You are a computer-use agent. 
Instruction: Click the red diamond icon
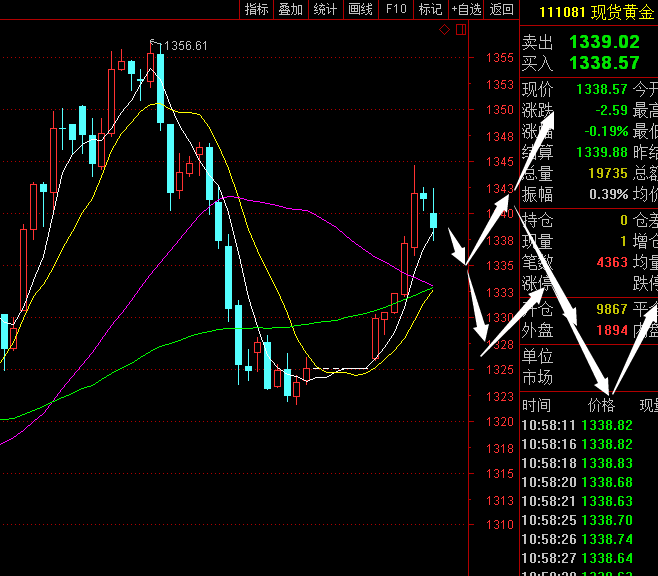(x=444, y=30)
